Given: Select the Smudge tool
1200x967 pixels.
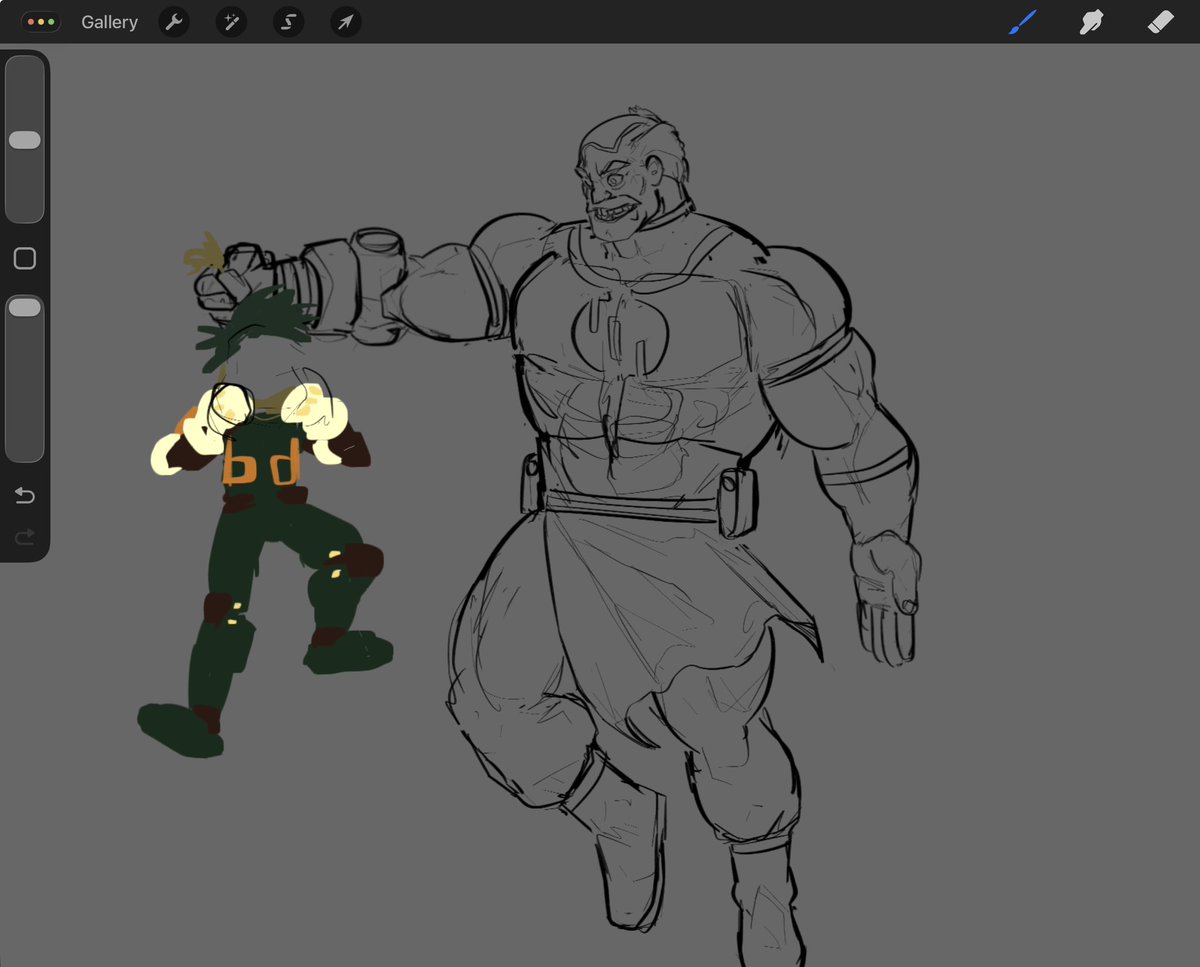Looking at the screenshot, I should (1091, 21).
